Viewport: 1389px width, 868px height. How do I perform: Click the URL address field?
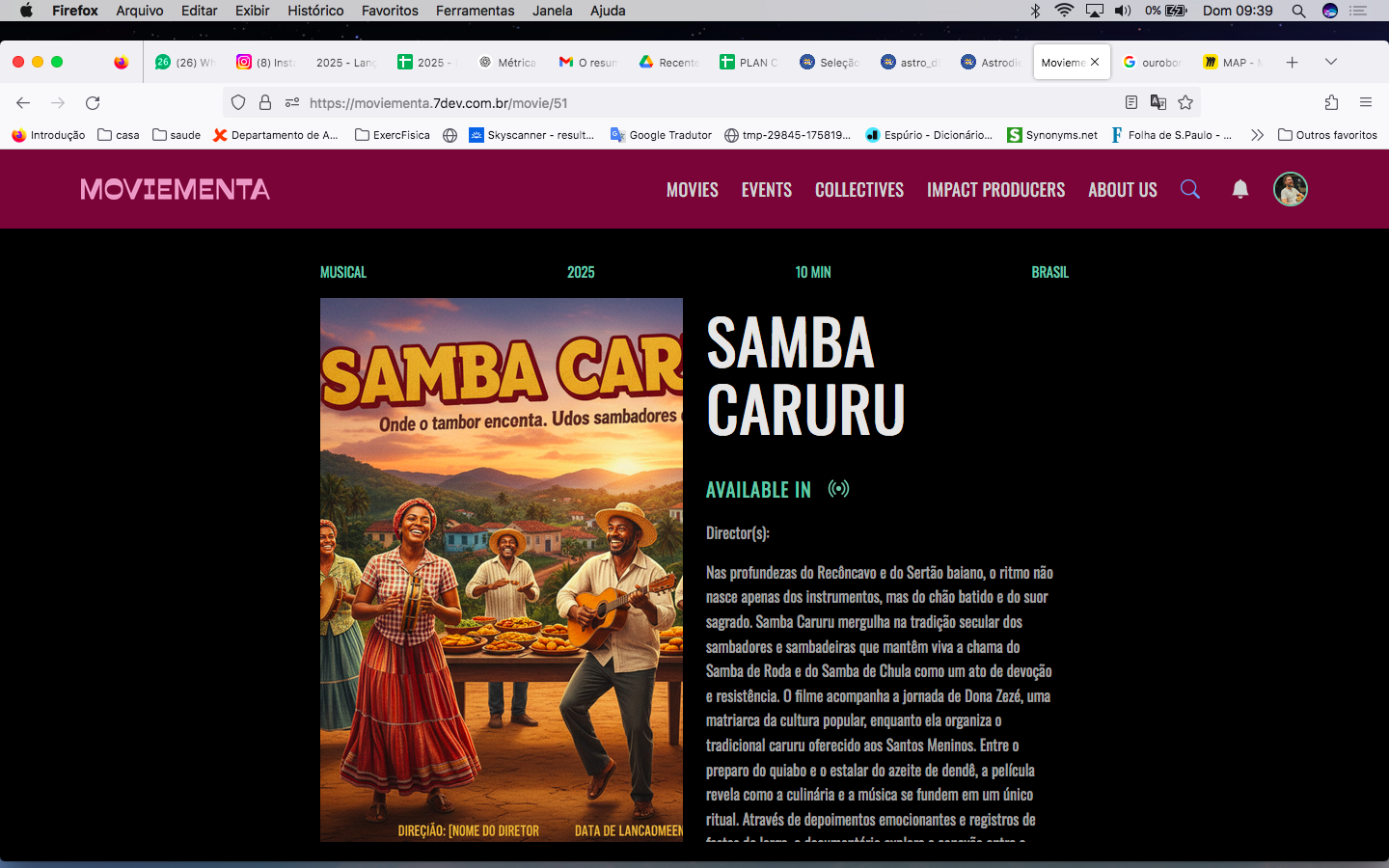(675, 102)
